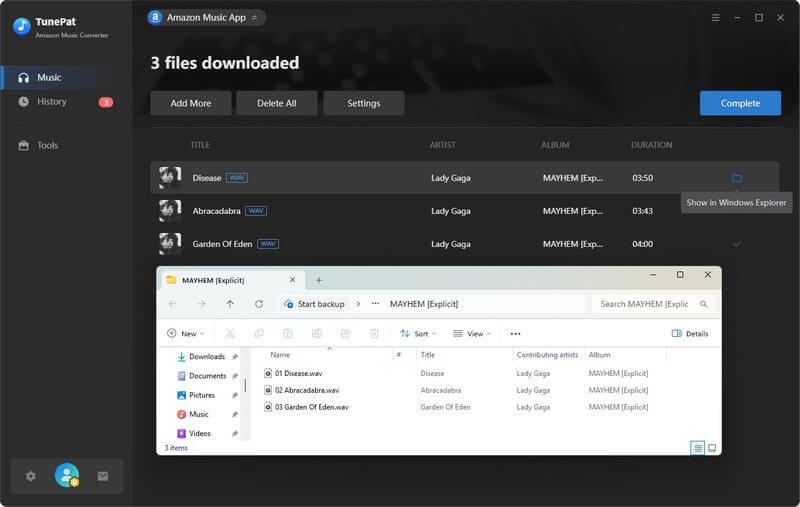Click the Complete button
Viewport: 800px width, 507px height.
pyautogui.click(x=740, y=103)
